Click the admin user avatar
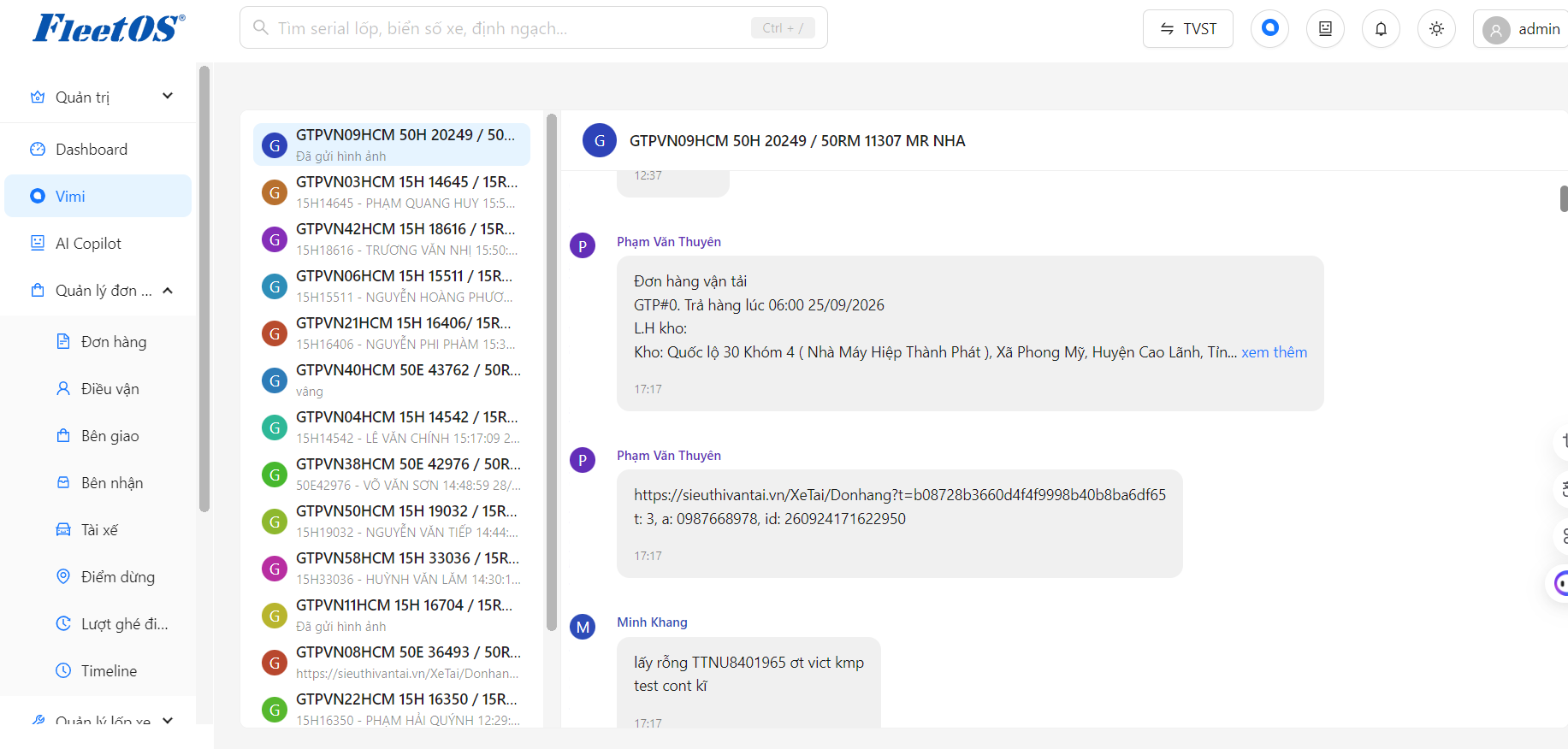This screenshot has width=1568, height=749. pyautogui.click(x=1496, y=30)
